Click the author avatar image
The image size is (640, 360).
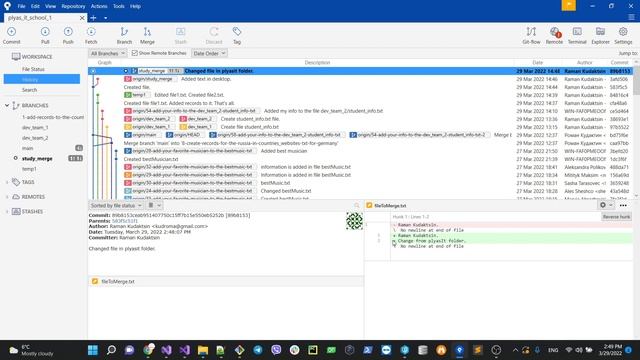tap(354, 221)
